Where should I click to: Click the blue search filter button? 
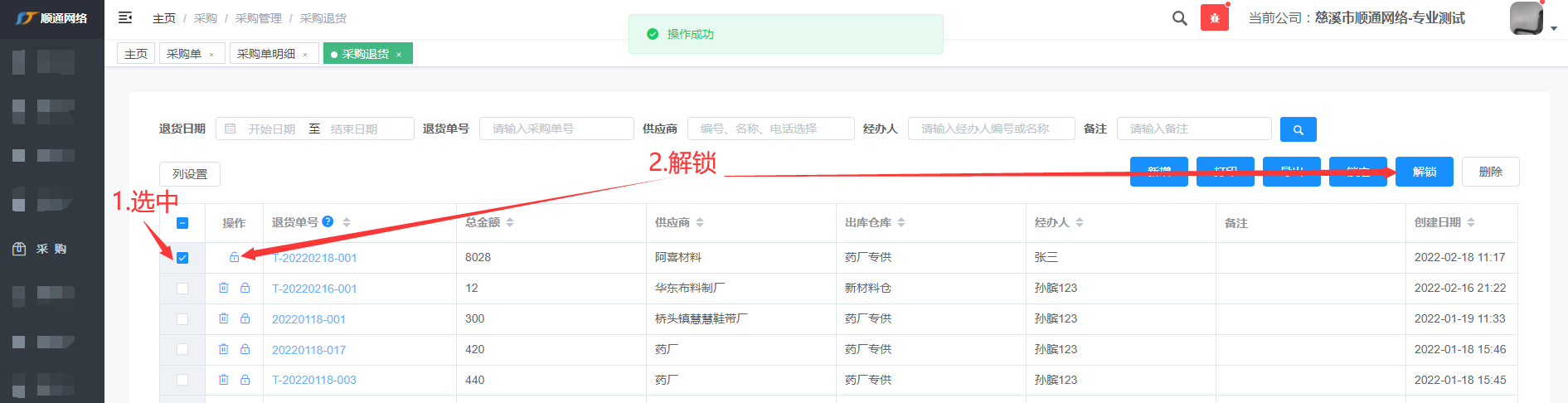click(x=1298, y=129)
